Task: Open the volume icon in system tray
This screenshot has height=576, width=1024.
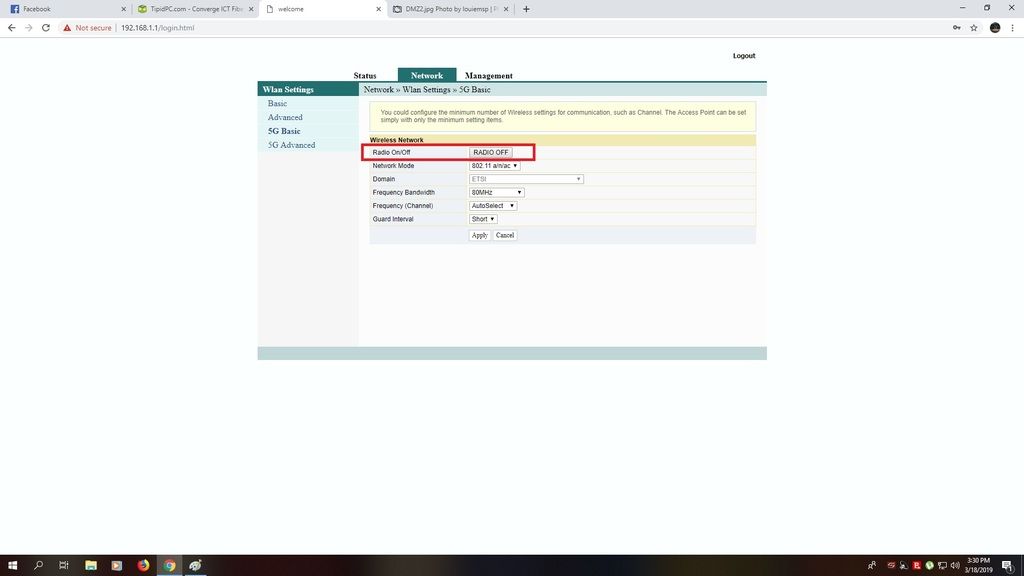Action: [955, 565]
